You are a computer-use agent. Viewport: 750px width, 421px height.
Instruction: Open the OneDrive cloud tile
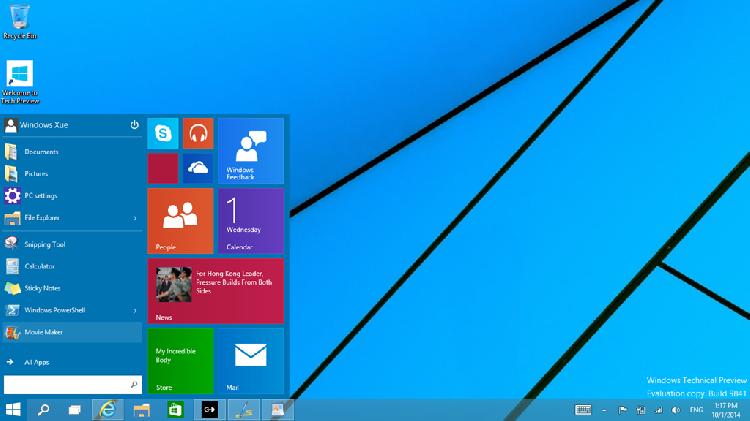198,168
